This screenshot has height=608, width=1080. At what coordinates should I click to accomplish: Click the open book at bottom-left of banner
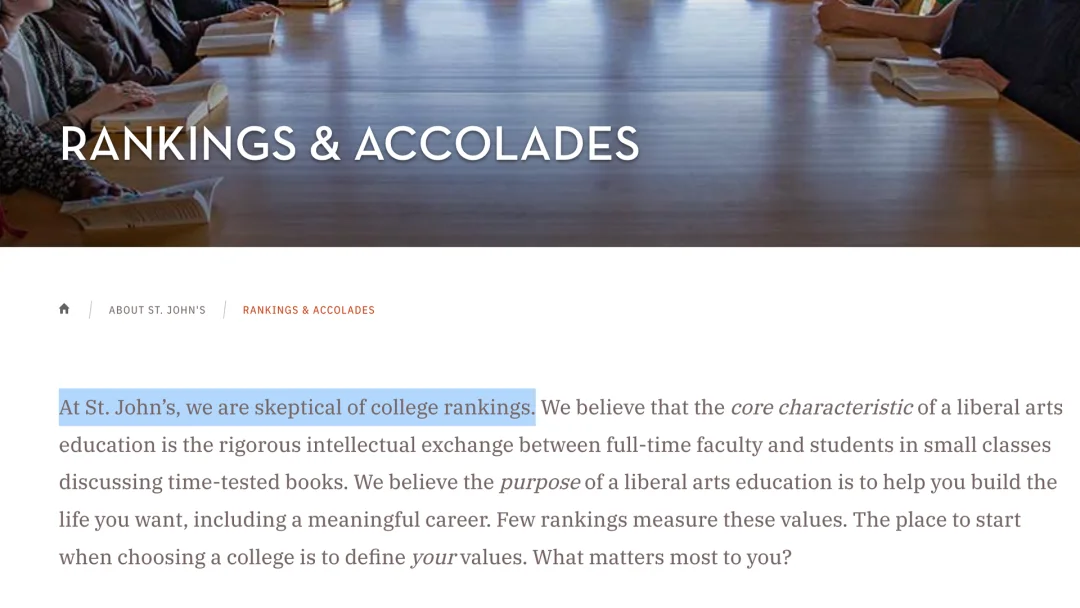tap(141, 204)
